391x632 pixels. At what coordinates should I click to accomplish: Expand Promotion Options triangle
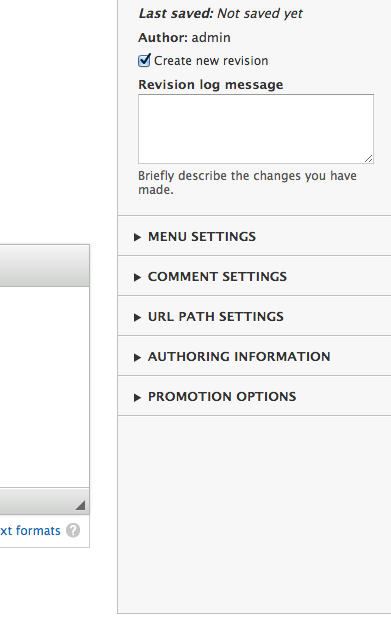click(137, 397)
